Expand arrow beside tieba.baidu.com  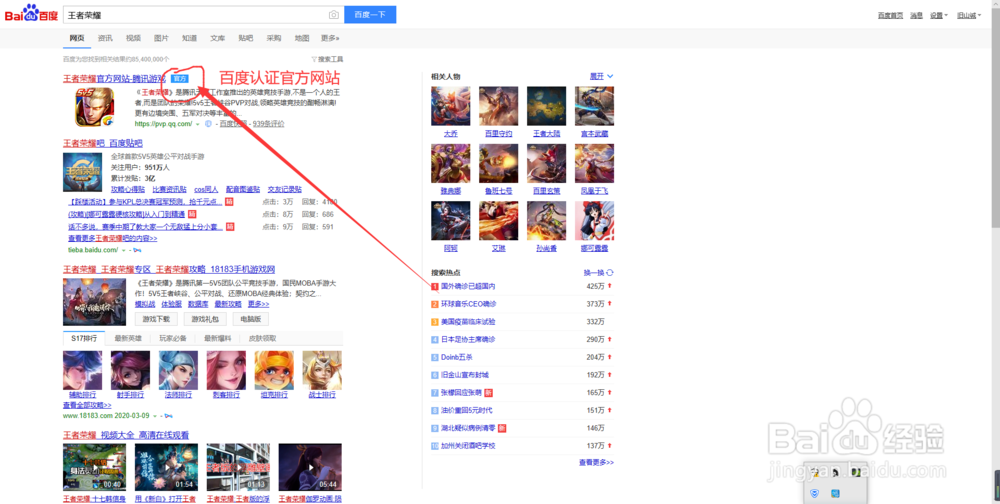[124, 251]
